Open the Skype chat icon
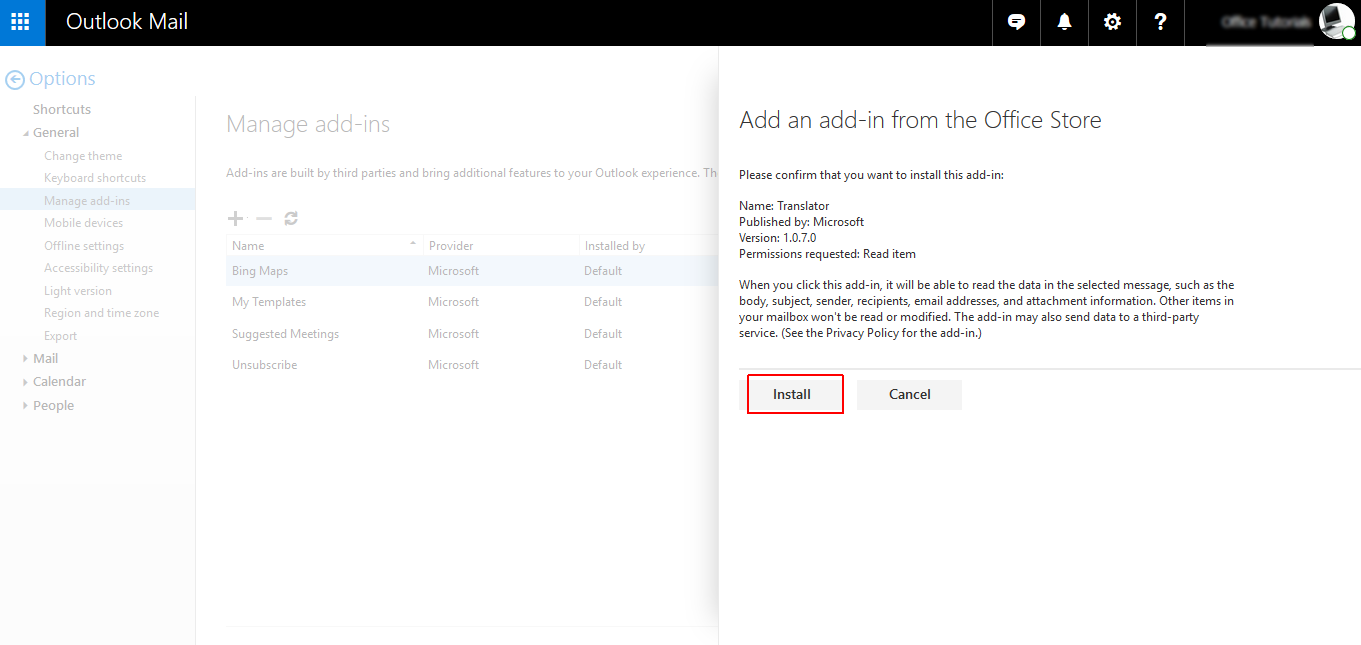Image resolution: width=1361 pixels, height=645 pixels. [x=1016, y=22]
